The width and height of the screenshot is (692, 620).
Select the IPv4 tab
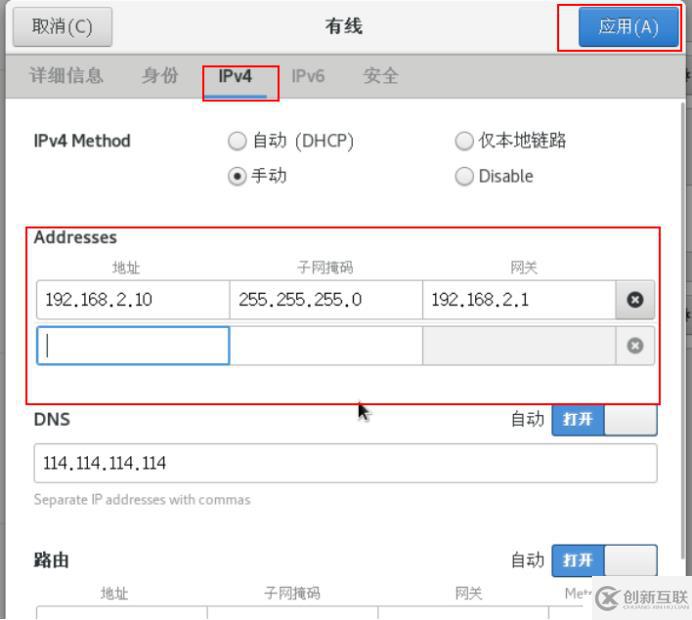tap(235, 76)
